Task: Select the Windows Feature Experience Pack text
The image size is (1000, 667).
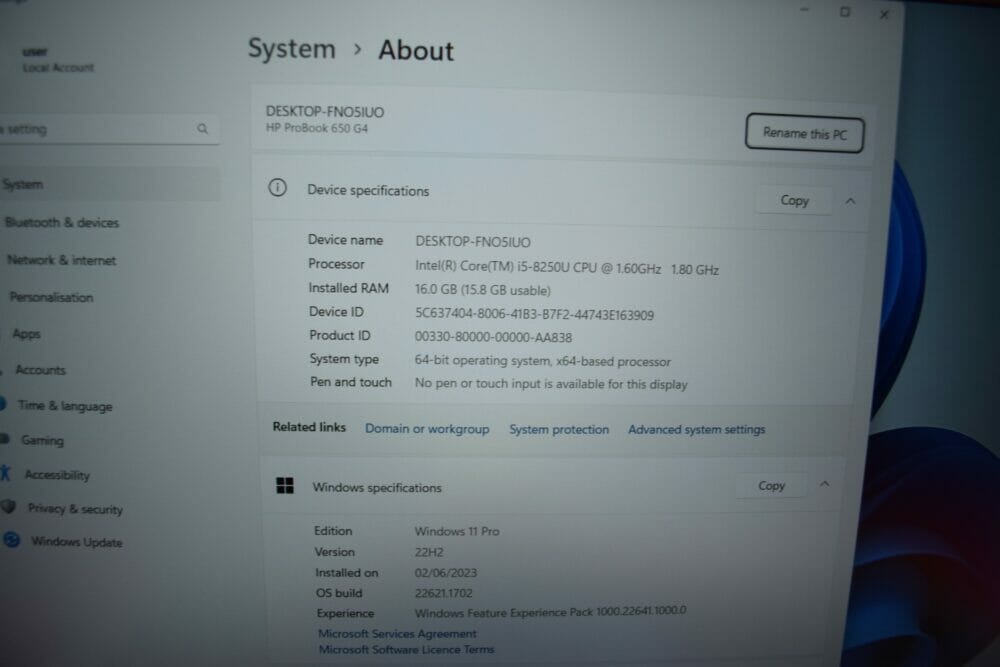Action: (550, 612)
